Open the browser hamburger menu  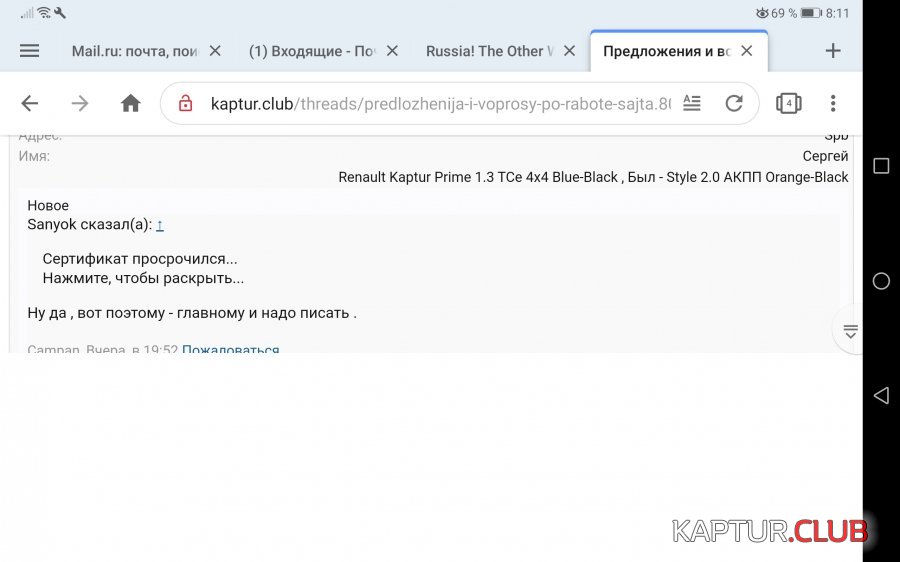[30, 51]
